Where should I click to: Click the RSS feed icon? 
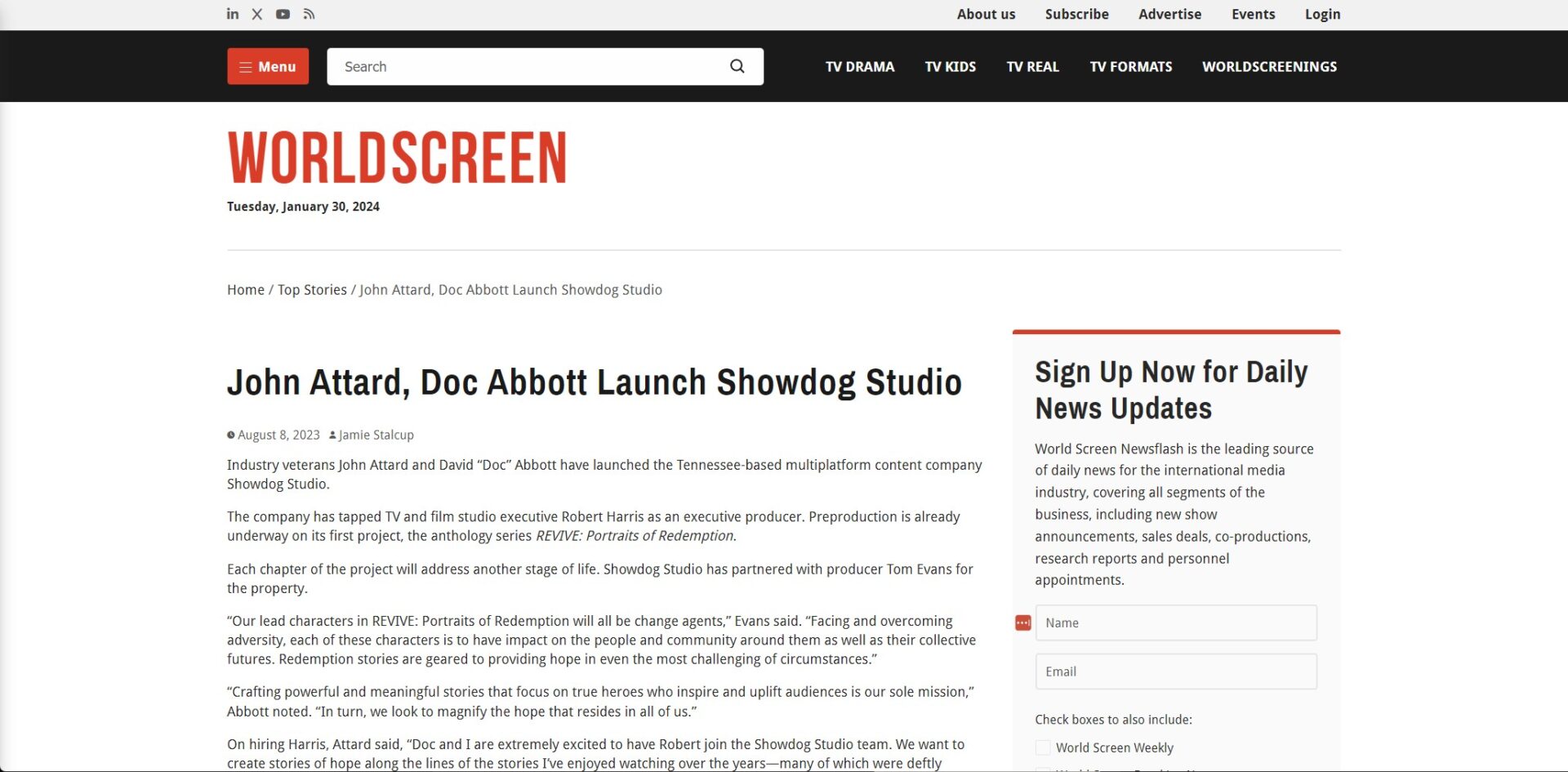pyautogui.click(x=309, y=14)
